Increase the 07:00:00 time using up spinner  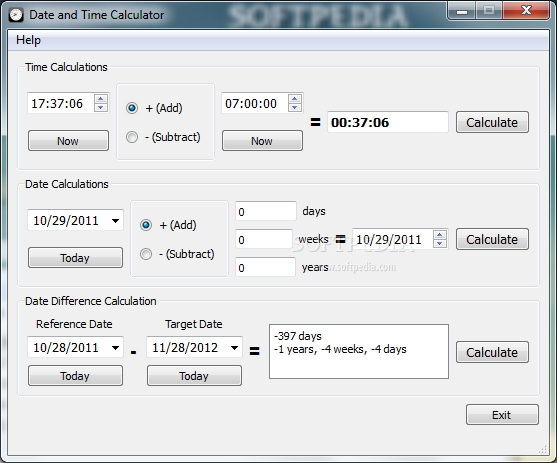pyautogui.click(x=294, y=98)
